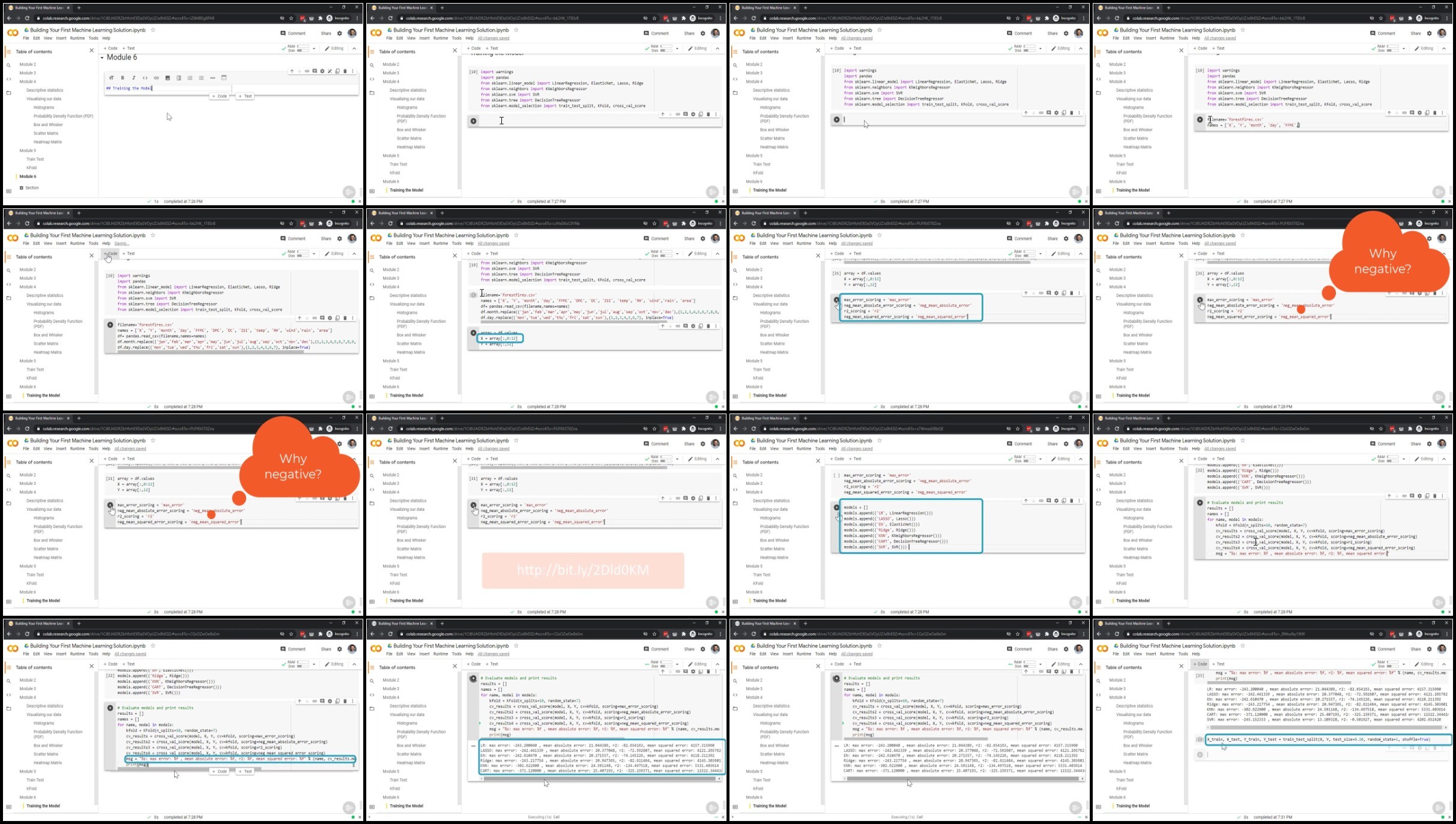Run the teal-highlighted models.append cell
The height and width of the screenshot is (824, 1456).
pyautogui.click(x=836, y=507)
